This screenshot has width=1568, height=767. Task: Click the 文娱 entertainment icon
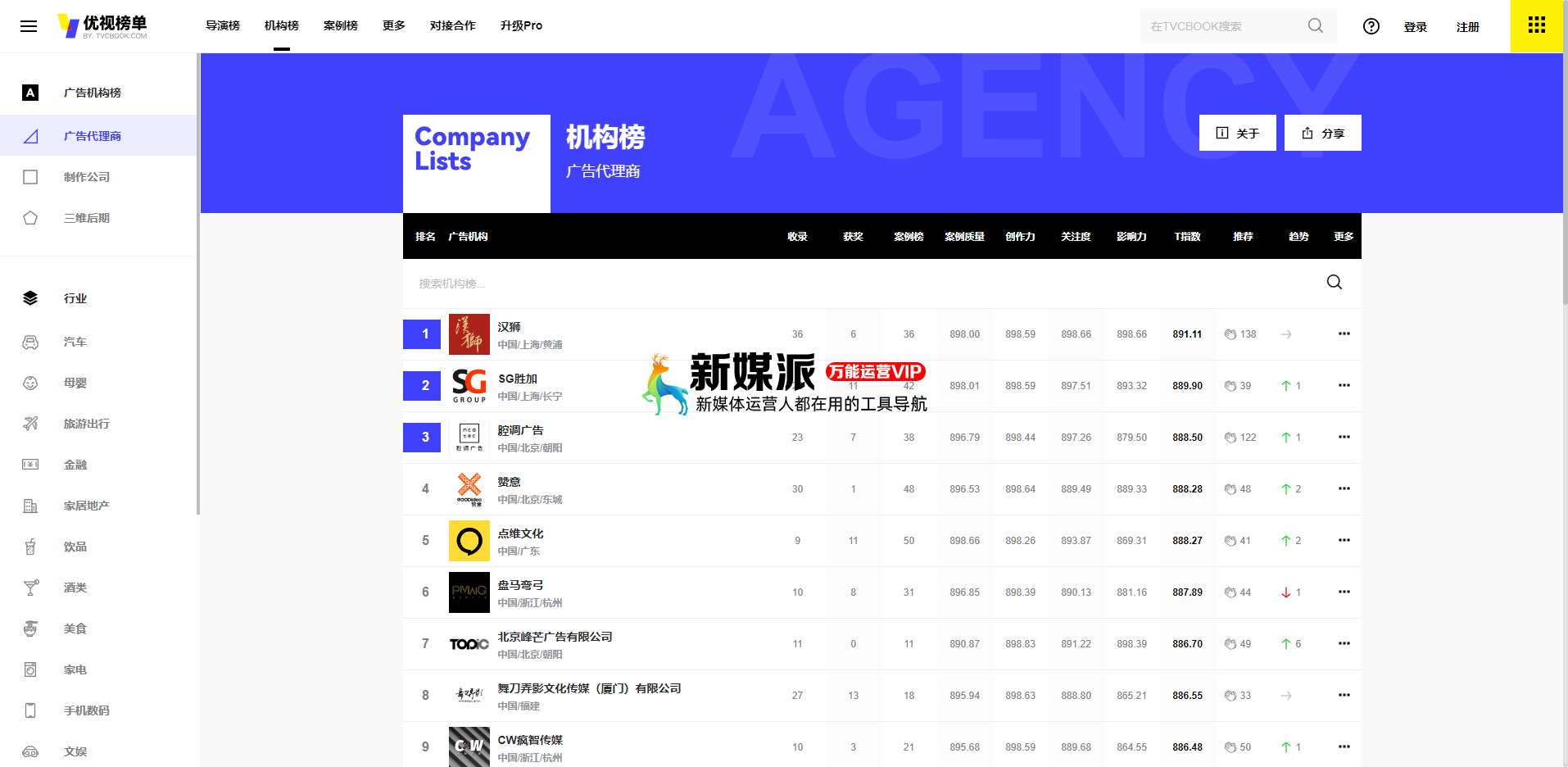[x=30, y=751]
